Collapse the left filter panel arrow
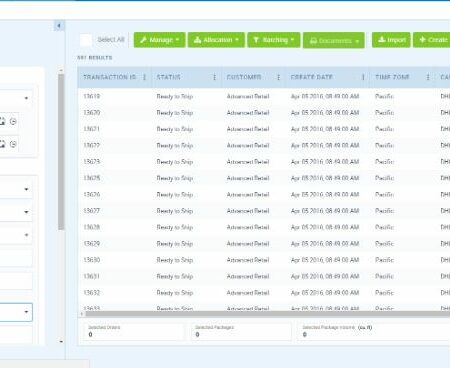 coord(59,26)
